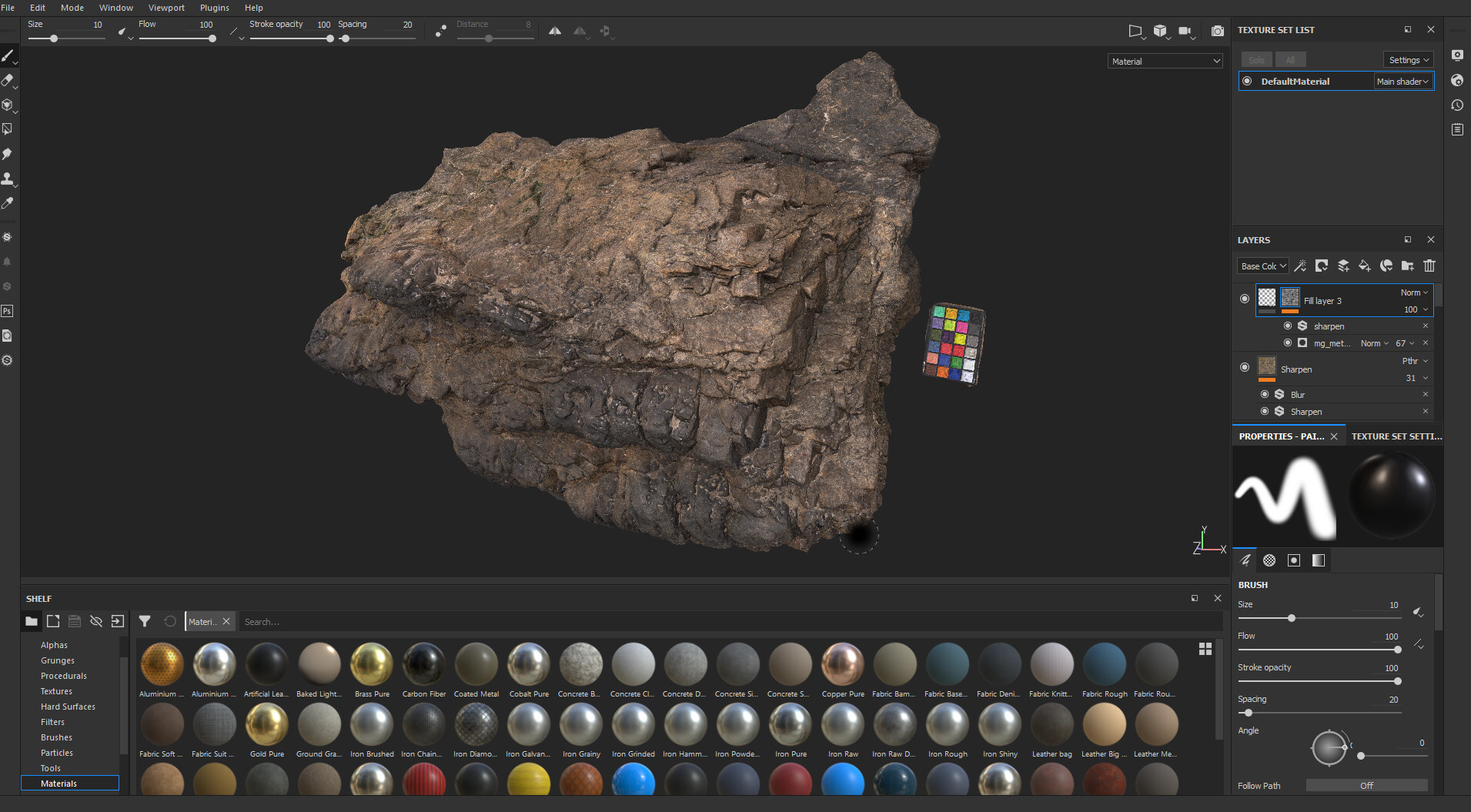Add a folder in Layers
This screenshot has height=812, width=1471.
click(1408, 266)
